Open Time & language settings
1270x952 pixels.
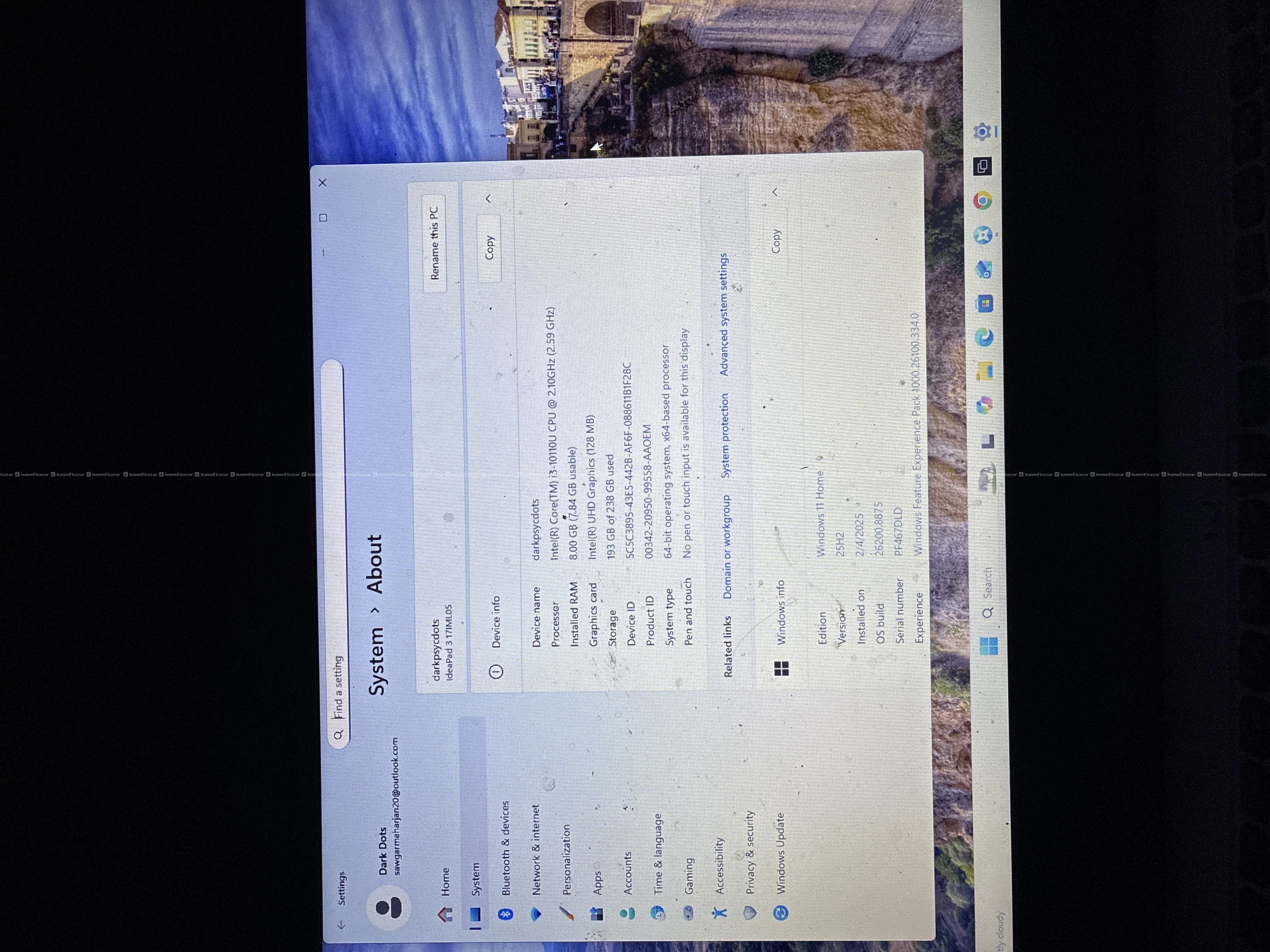click(658, 866)
